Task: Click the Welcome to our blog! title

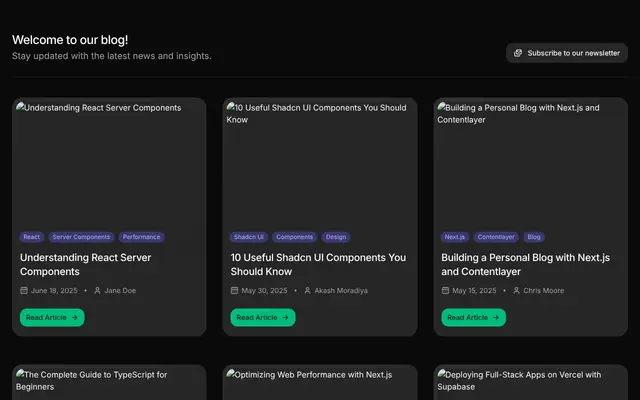Action: [70, 40]
